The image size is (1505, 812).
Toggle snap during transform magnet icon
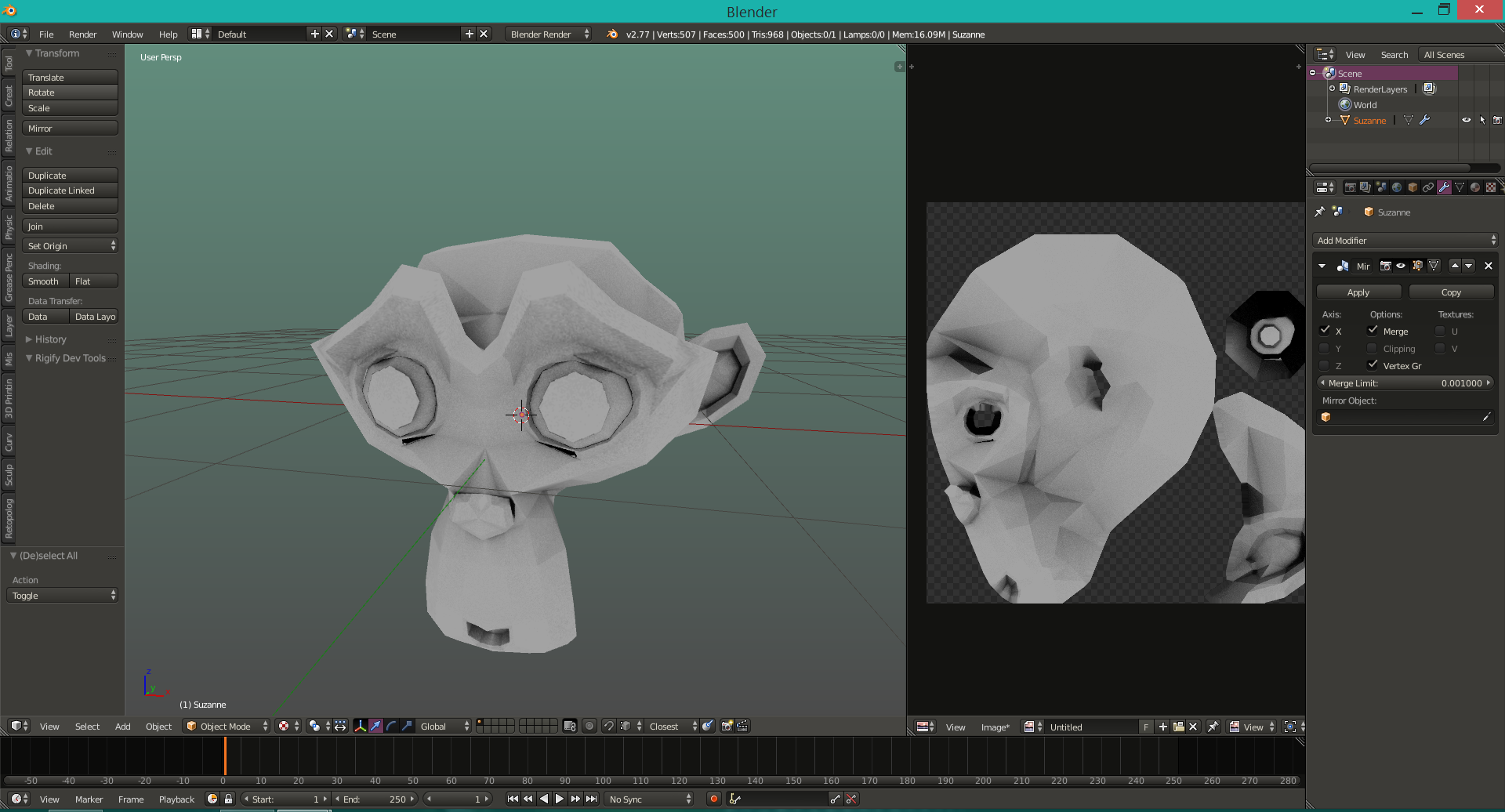click(608, 726)
